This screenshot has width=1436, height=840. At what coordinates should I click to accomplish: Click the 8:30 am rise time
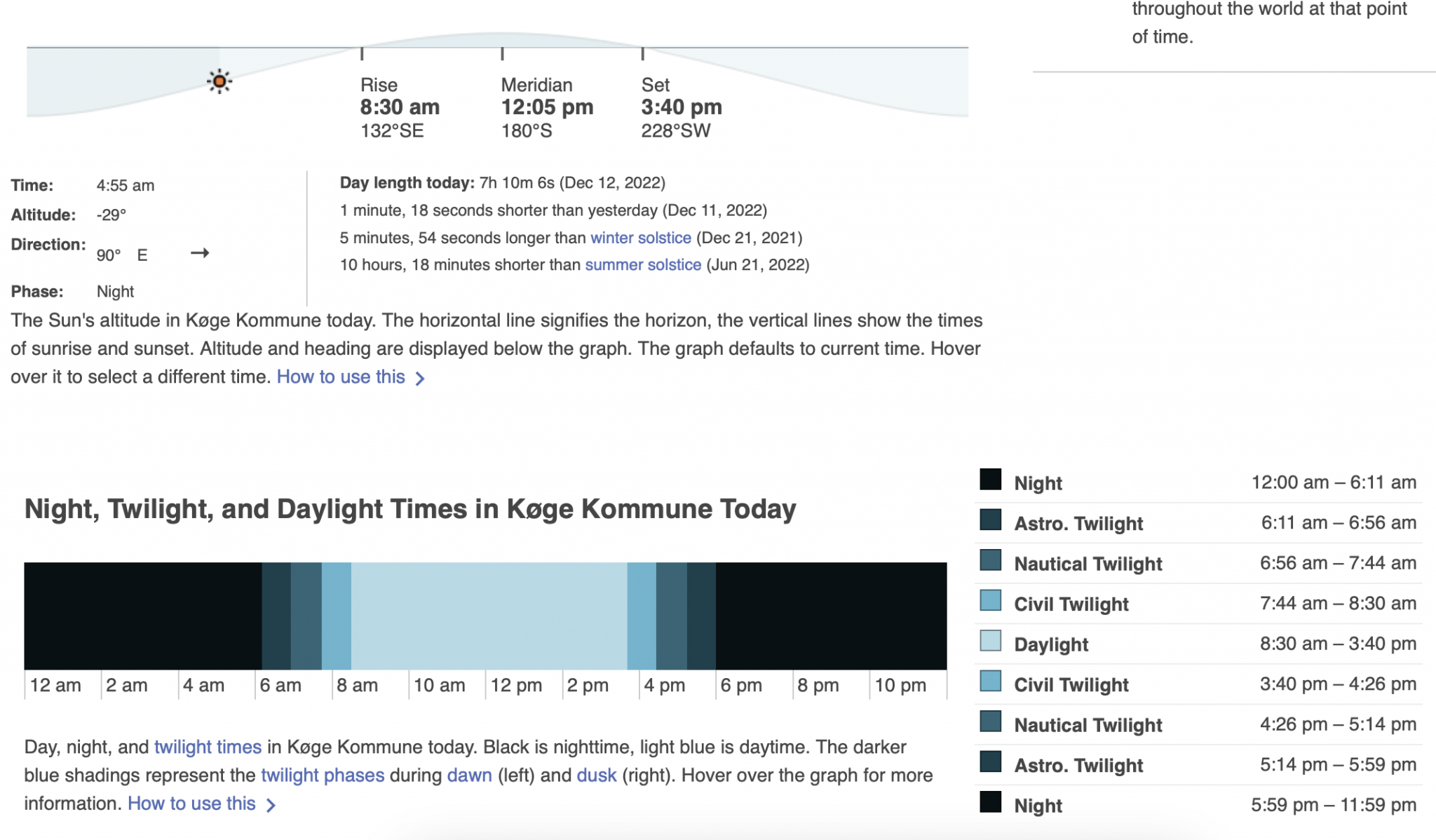point(400,107)
